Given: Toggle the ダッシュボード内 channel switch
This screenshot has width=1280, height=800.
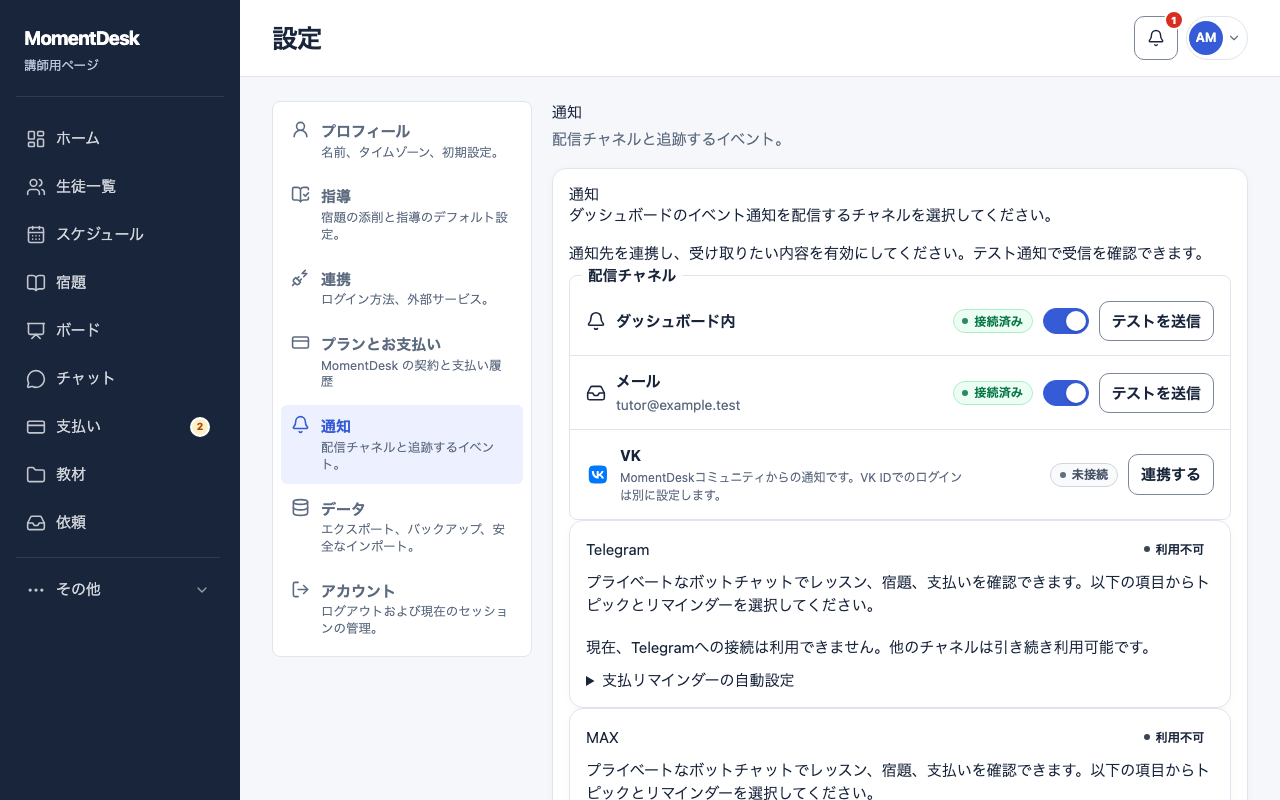Looking at the screenshot, I should coord(1066,321).
